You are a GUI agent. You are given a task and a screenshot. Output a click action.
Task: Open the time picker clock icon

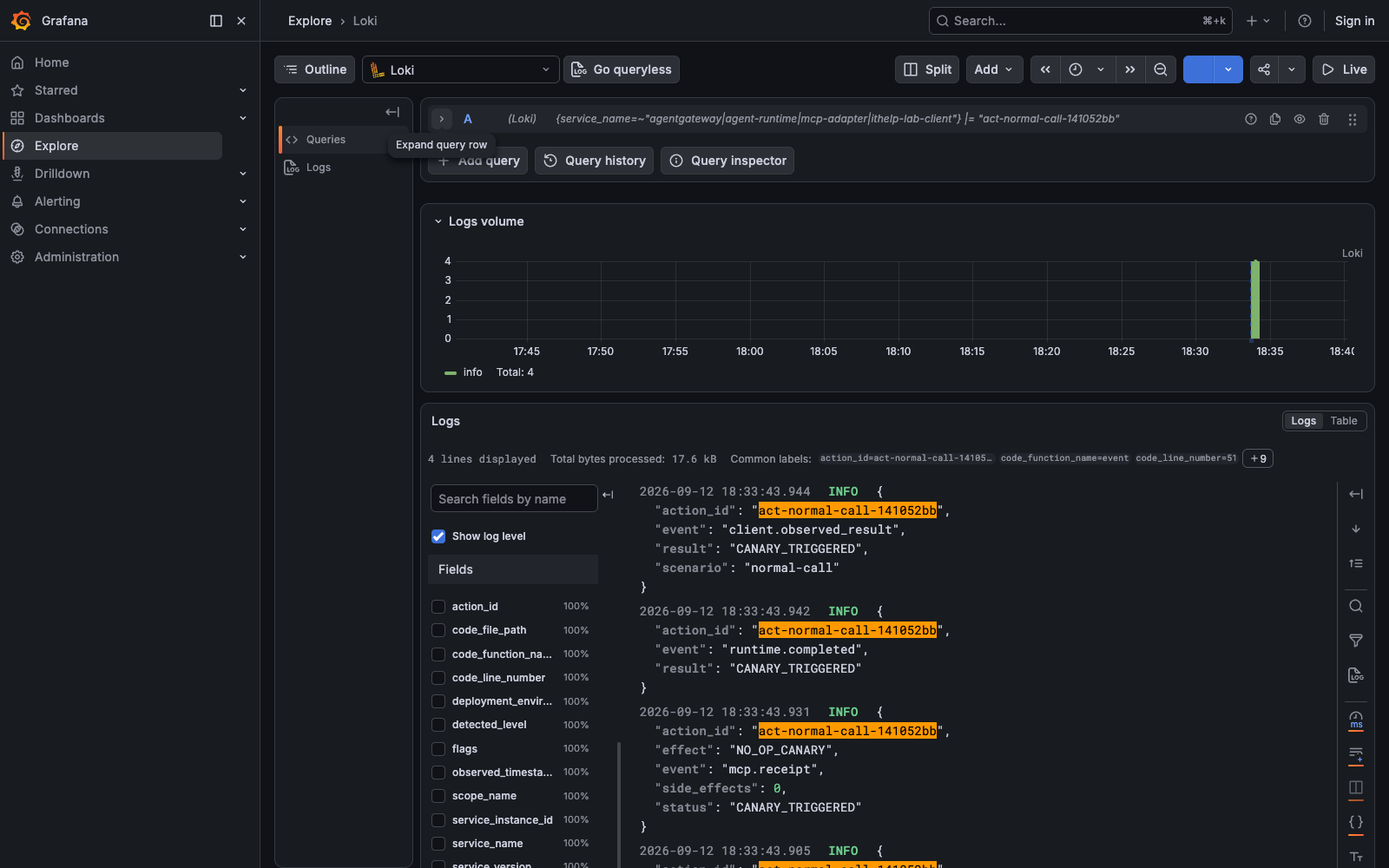(x=1076, y=69)
